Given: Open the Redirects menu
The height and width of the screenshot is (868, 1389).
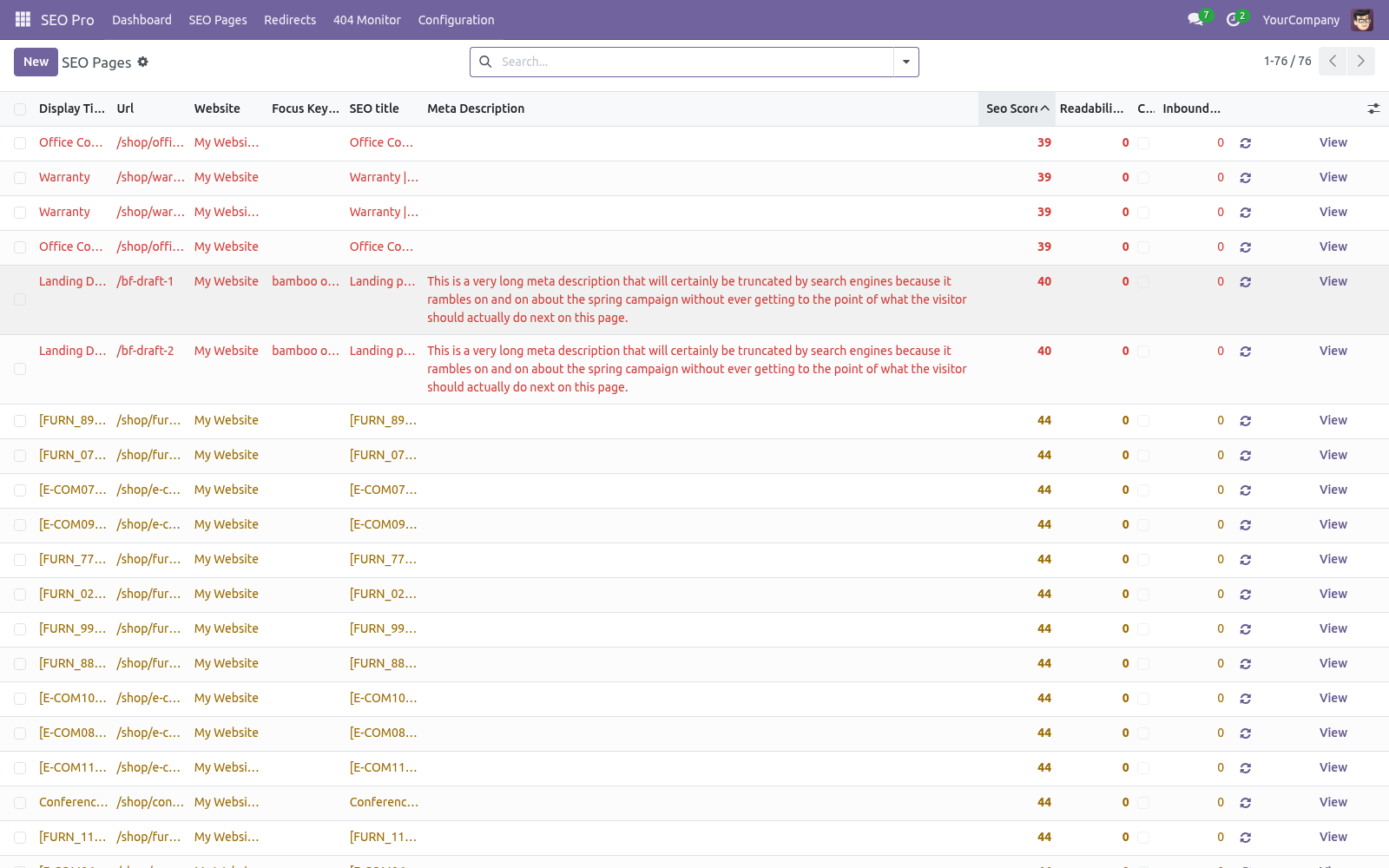Looking at the screenshot, I should [x=290, y=20].
